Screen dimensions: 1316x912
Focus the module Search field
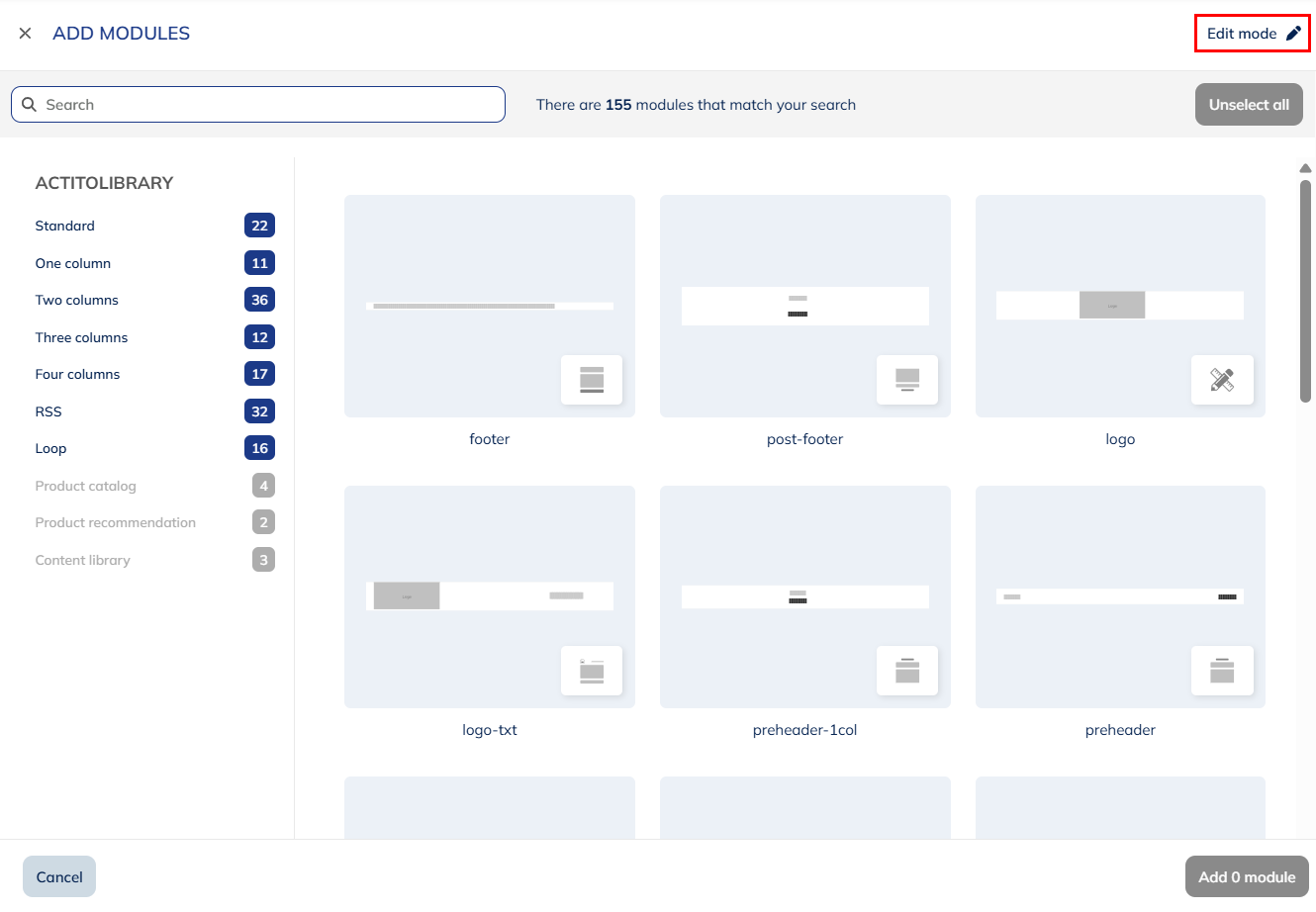click(267, 105)
